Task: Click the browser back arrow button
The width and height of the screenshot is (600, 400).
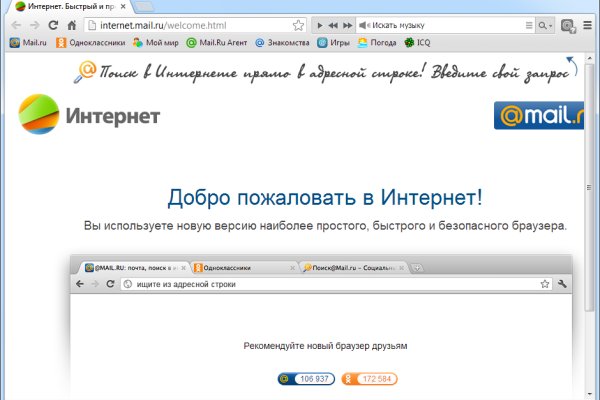Action: (15, 25)
